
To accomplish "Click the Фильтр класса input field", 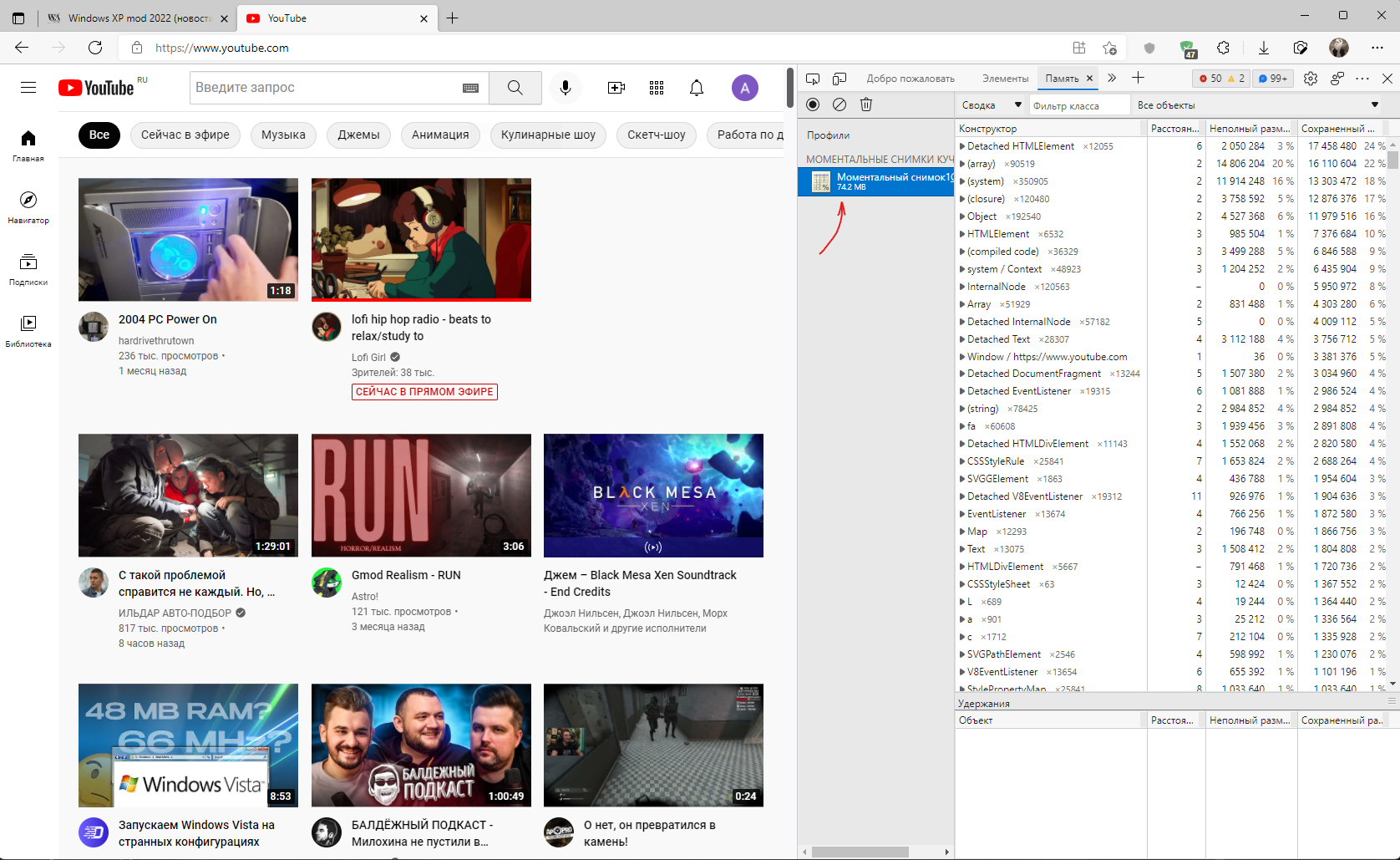I will click(x=1078, y=105).
